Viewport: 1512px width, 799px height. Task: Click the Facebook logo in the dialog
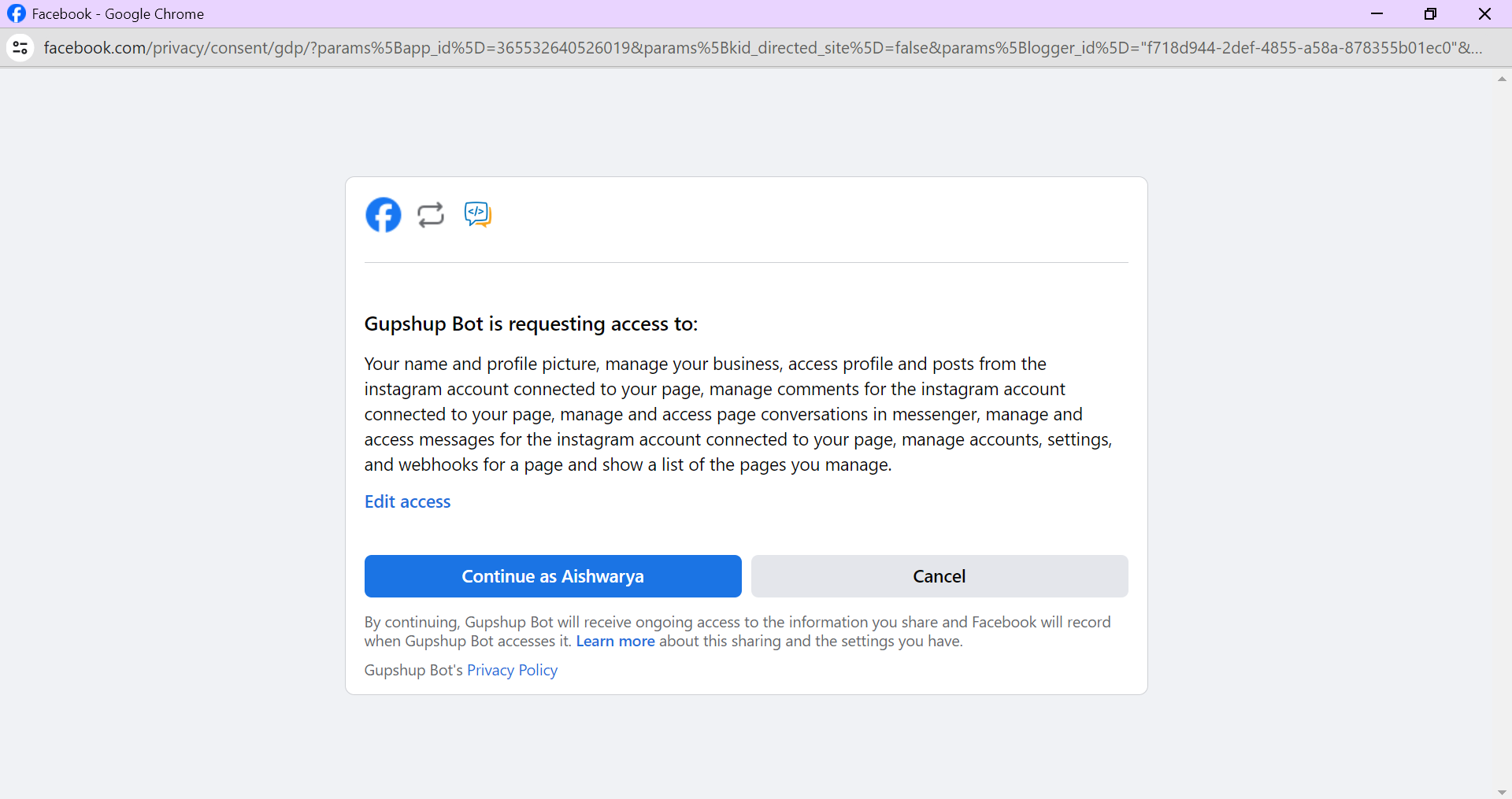384,215
